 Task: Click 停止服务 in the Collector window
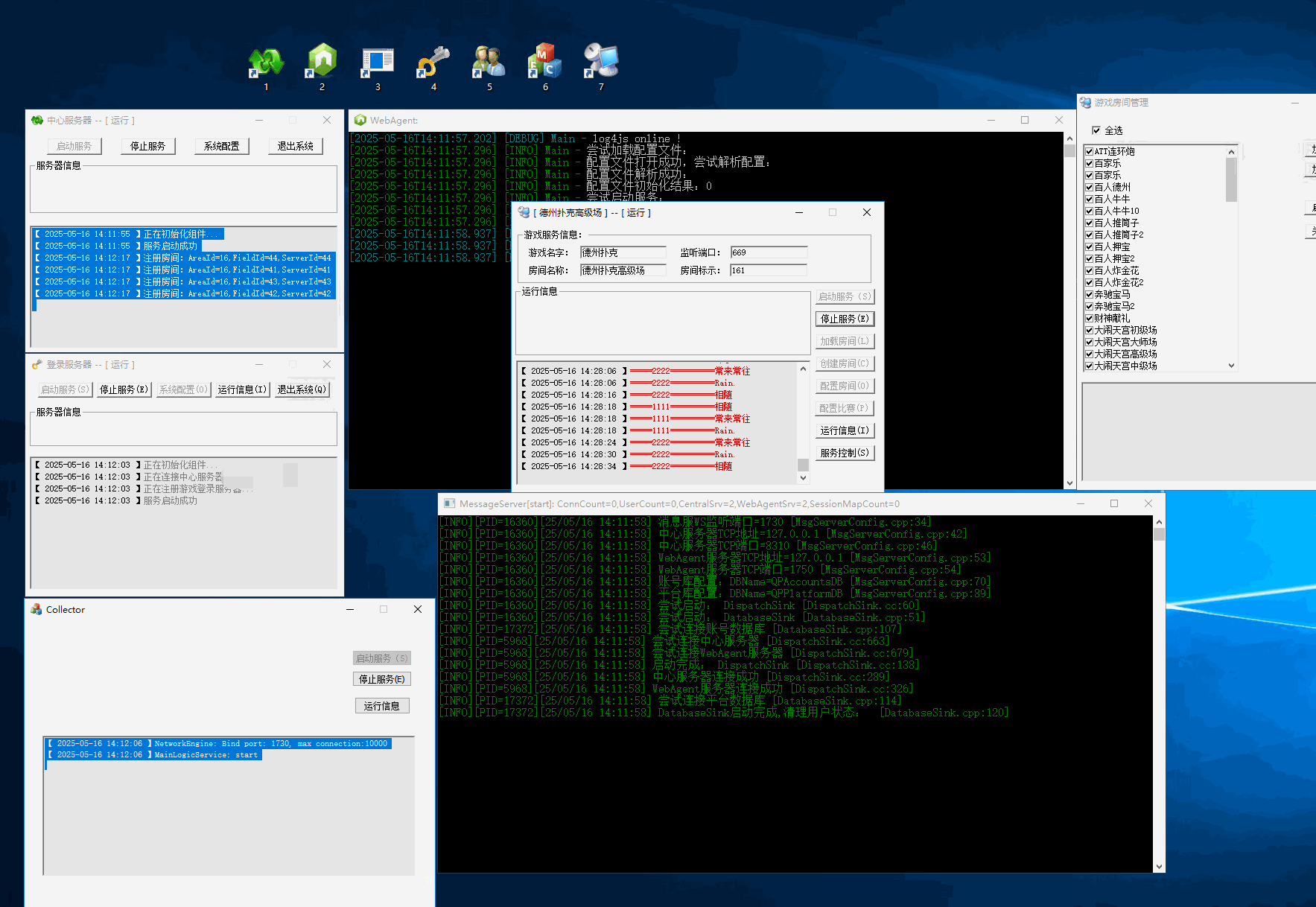point(381,679)
